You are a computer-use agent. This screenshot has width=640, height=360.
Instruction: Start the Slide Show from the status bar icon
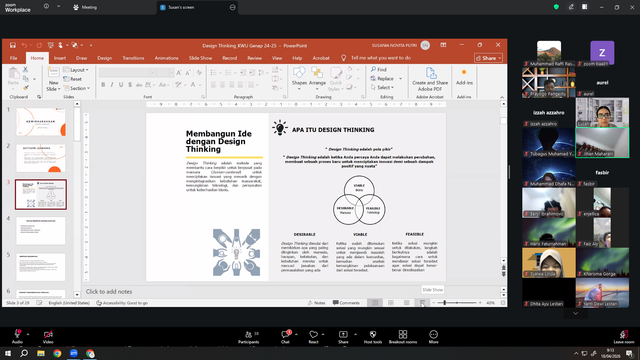pyautogui.click(x=422, y=303)
